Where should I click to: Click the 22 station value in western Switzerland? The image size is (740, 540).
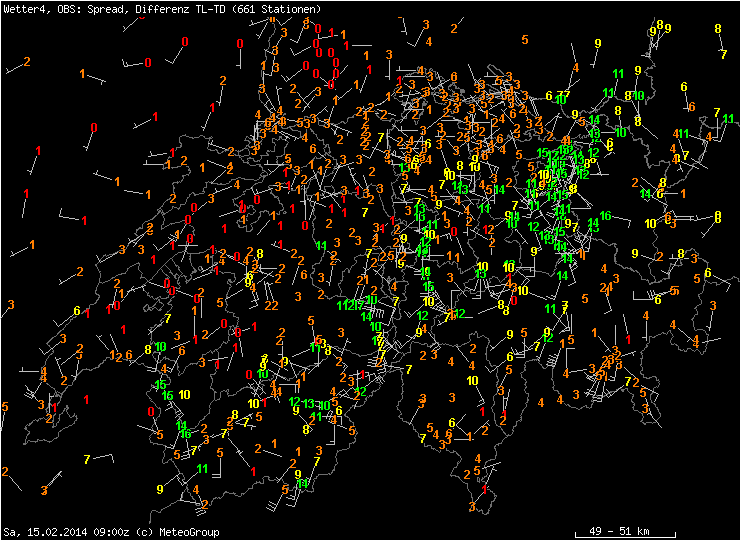coord(271,305)
